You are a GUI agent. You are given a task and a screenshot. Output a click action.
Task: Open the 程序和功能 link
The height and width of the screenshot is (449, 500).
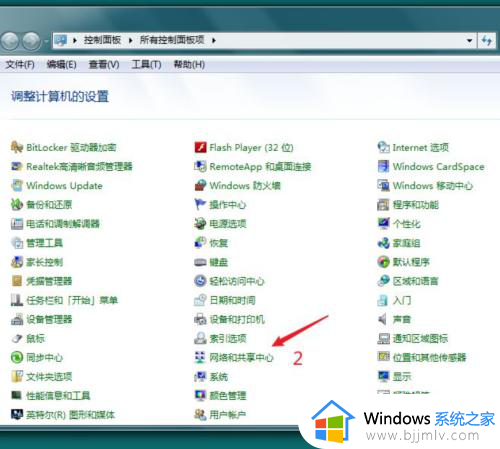click(x=416, y=205)
